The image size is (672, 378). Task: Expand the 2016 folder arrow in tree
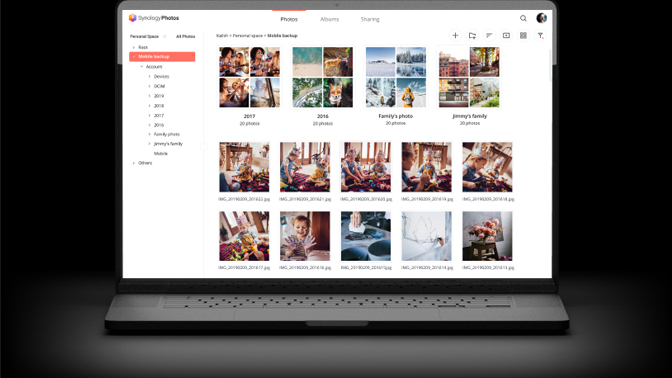click(150, 125)
